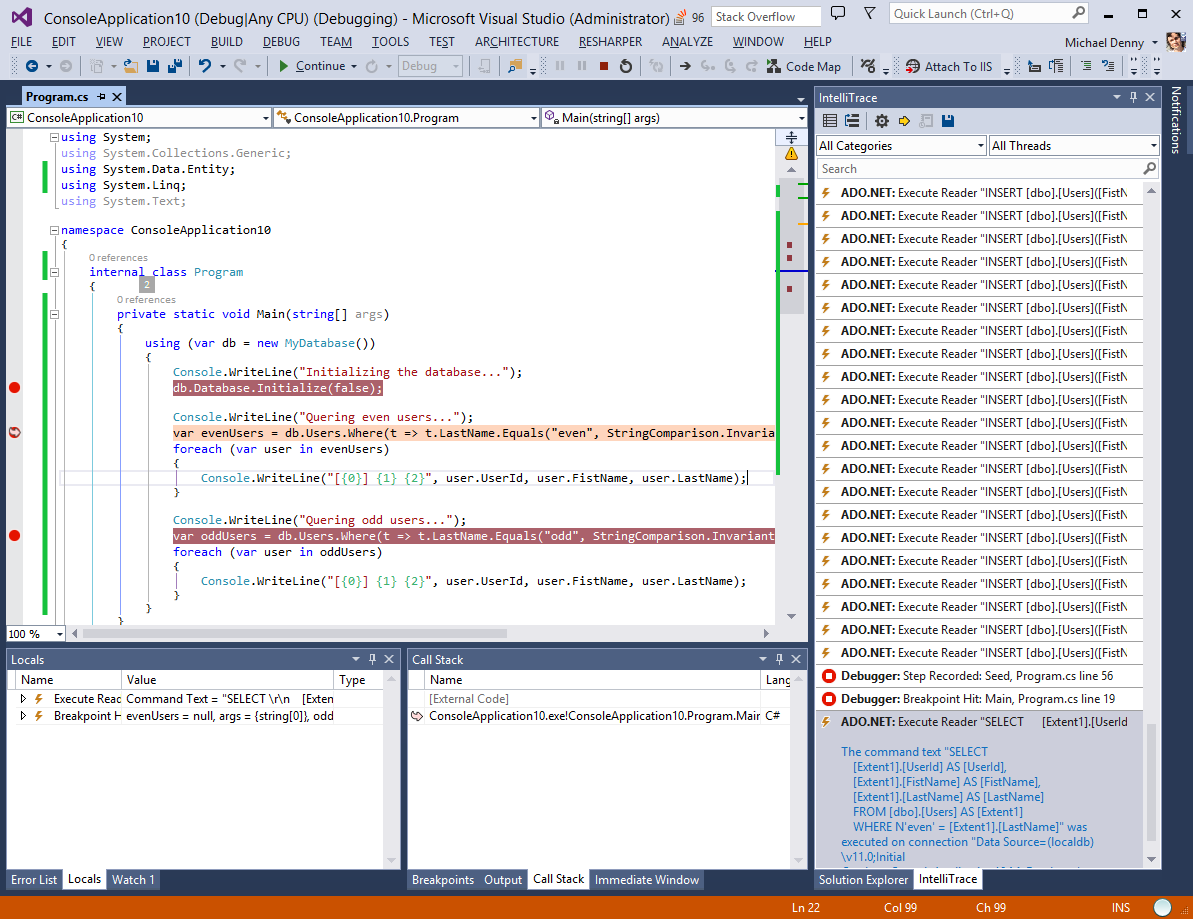Screen dimensions: 1193x919
Task: Expand the Breakpoint Hit row in Locals
Action: (x=23, y=716)
